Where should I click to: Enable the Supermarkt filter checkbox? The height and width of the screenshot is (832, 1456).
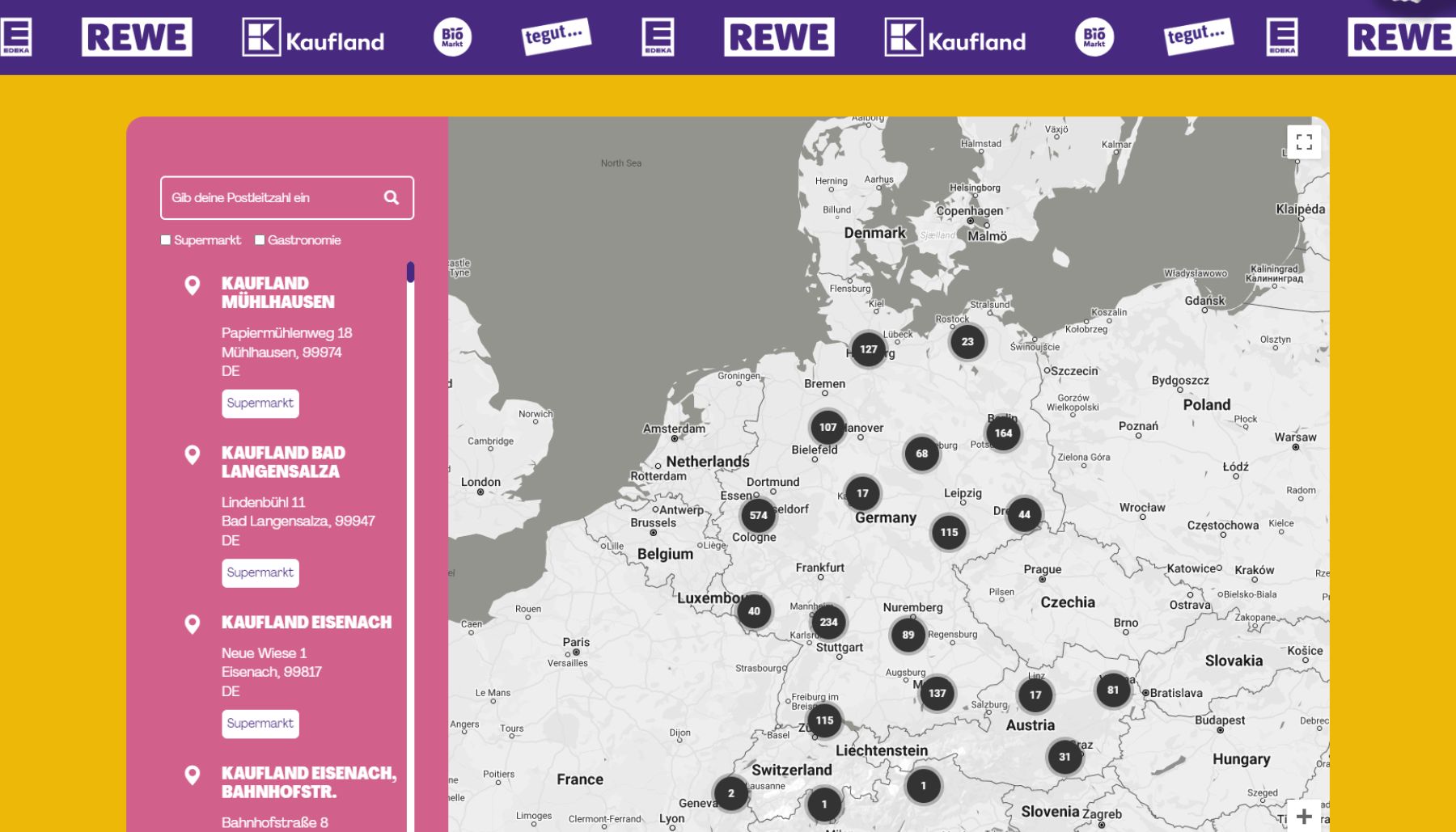pyautogui.click(x=166, y=240)
